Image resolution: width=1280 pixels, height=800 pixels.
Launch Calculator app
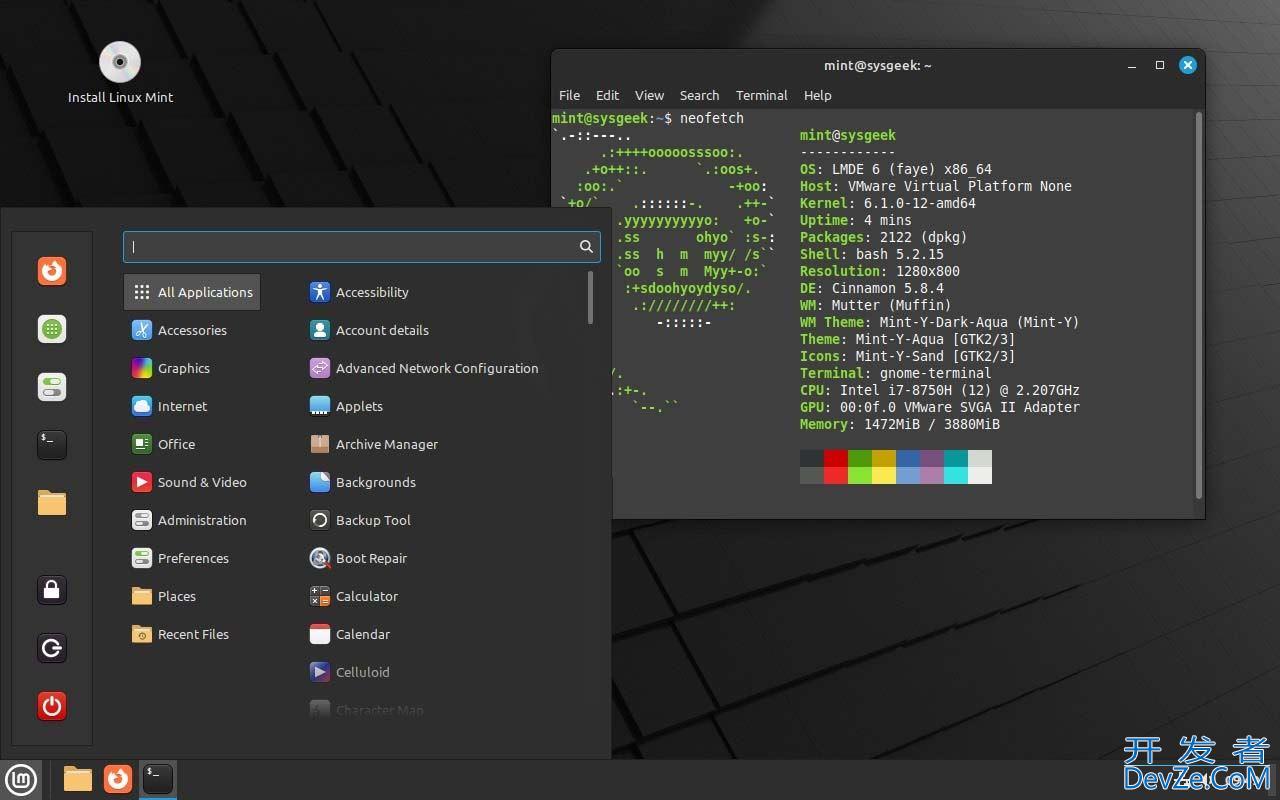coord(354,596)
